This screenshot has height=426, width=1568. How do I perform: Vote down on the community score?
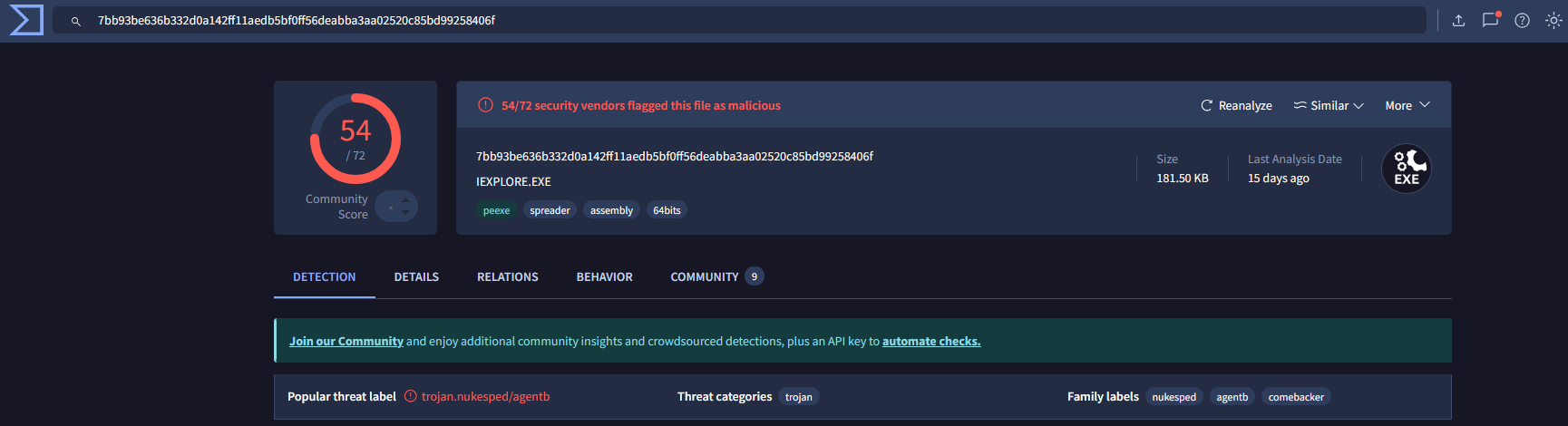click(x=405, y=214)
